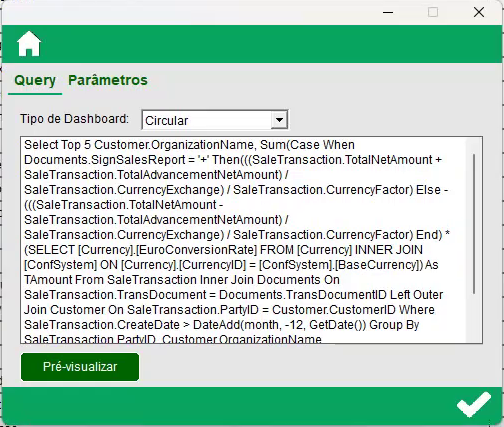Open the Parâmetros tab

point(108,80)
